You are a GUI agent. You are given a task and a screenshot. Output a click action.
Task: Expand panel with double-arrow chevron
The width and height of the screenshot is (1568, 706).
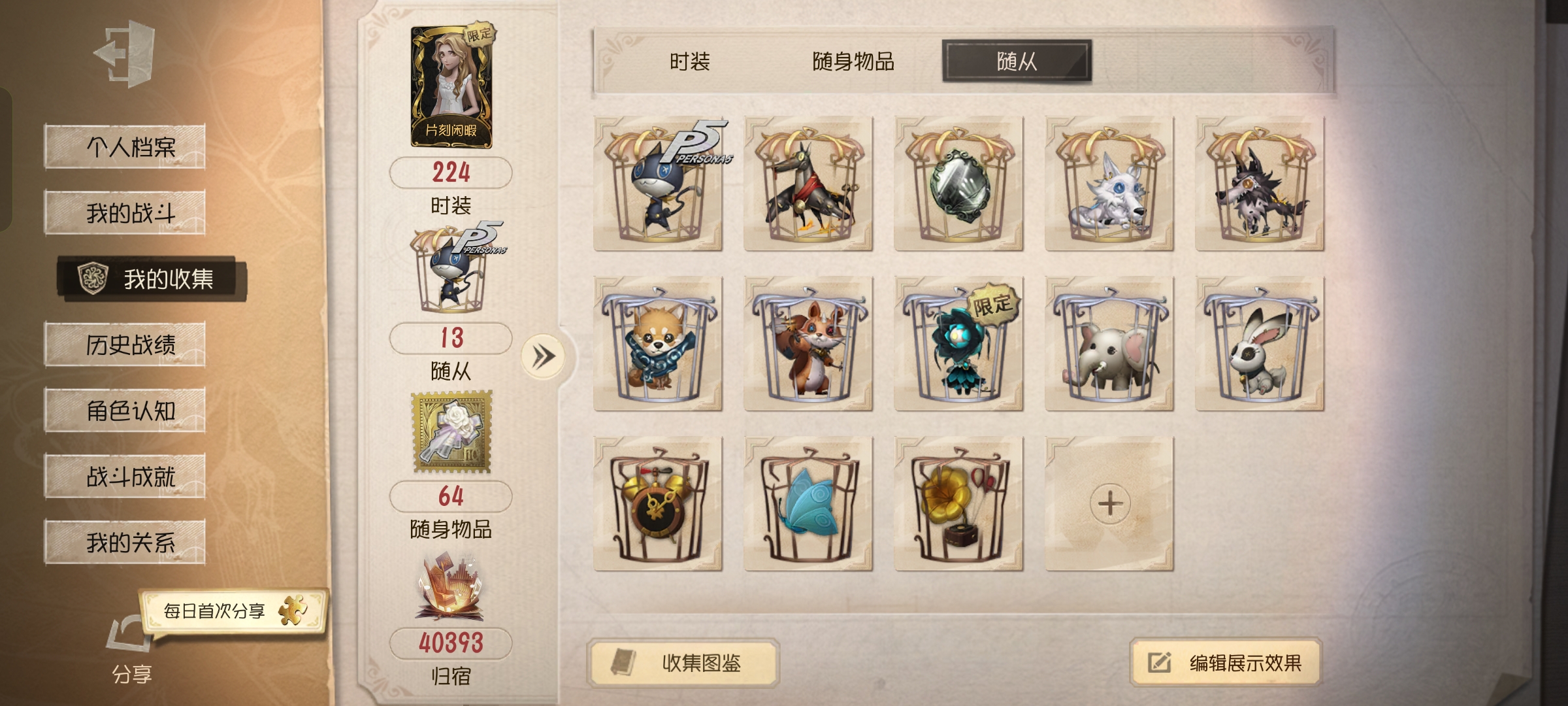click(x=543, y=356)
